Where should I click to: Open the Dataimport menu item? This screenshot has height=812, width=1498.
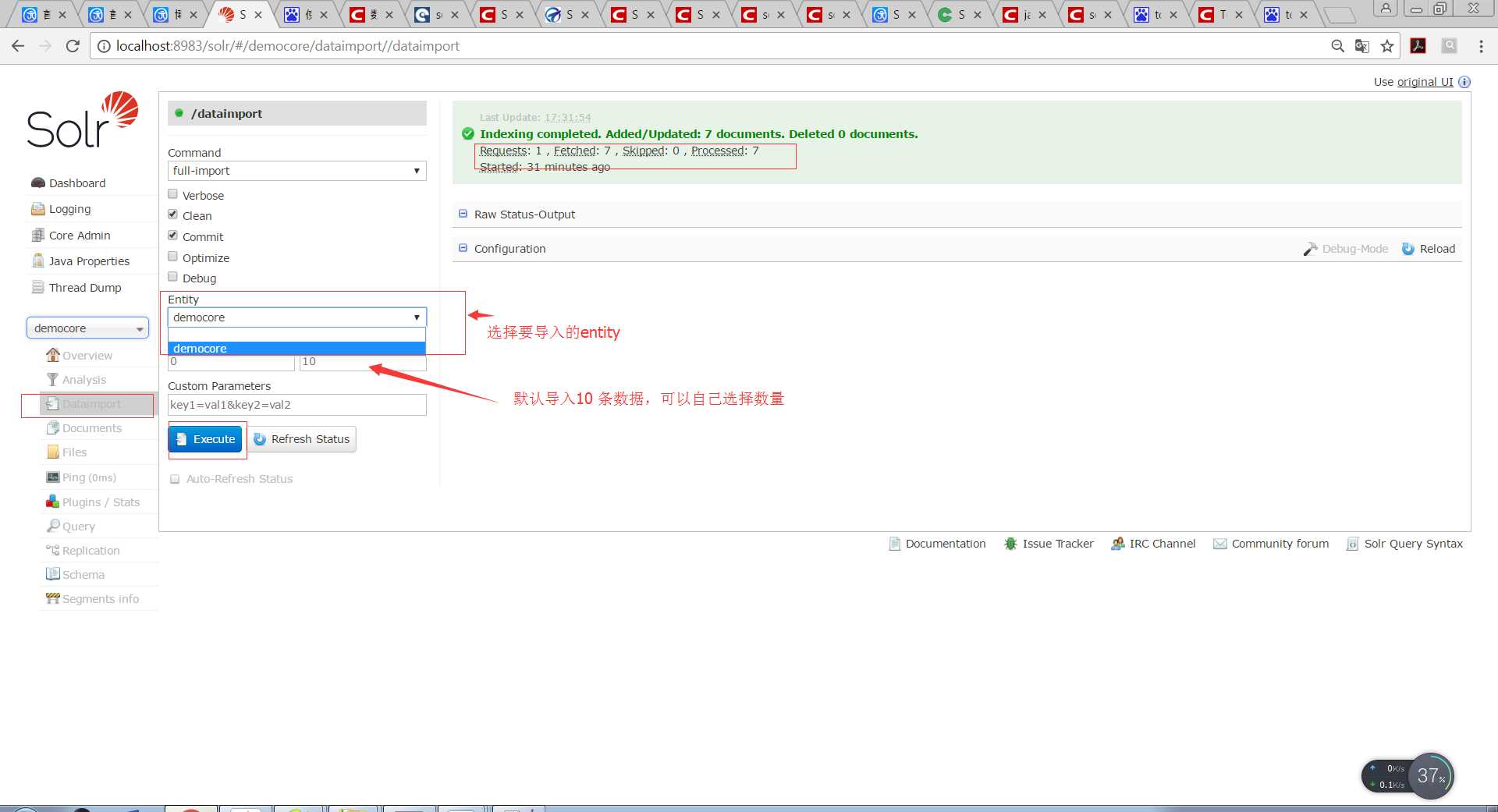coord(91,404)
